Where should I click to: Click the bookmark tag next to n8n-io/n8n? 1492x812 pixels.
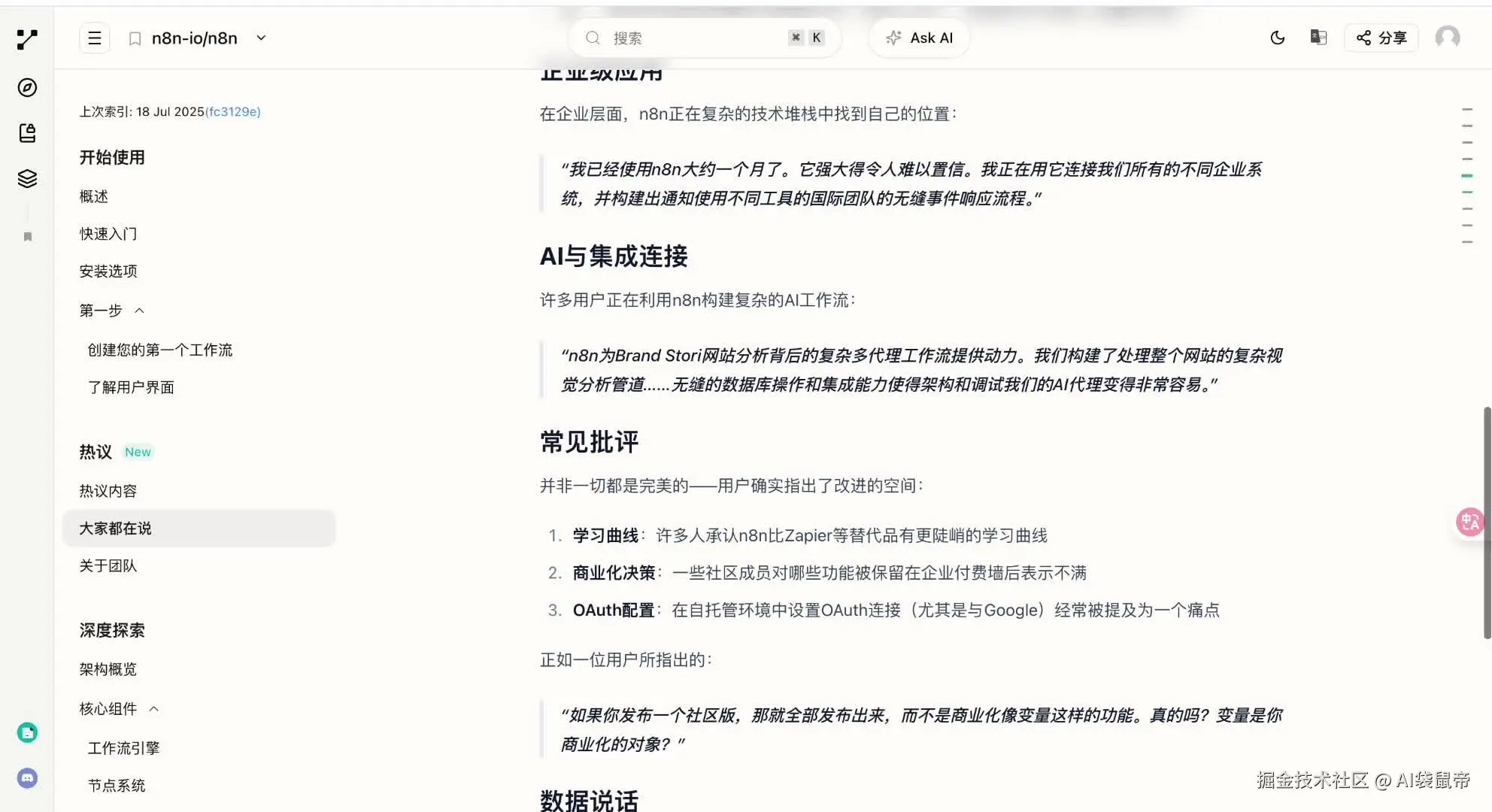coord(135,38)
